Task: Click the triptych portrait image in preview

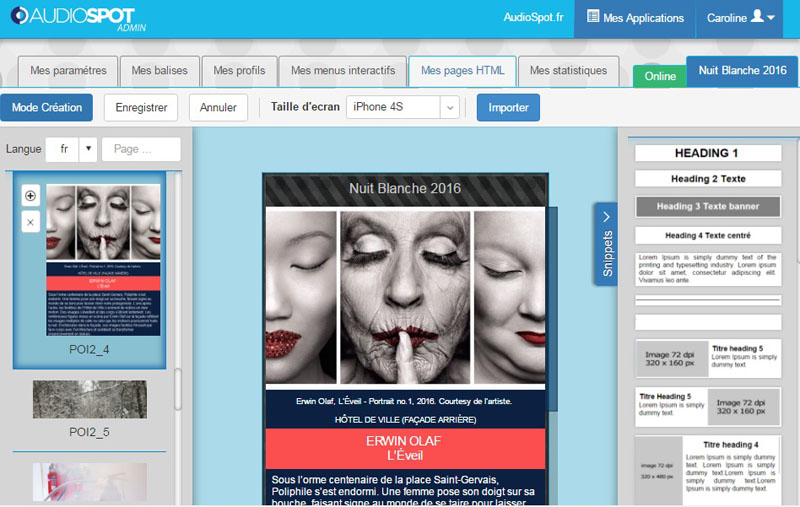Action: (x=405, y=297)
